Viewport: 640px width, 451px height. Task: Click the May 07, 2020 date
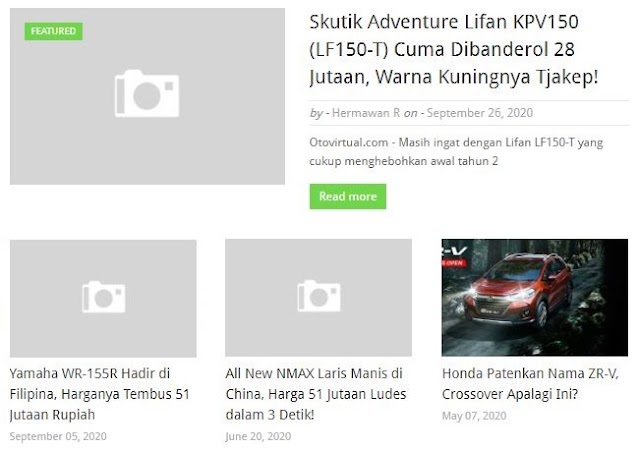(x=474, y=416)
